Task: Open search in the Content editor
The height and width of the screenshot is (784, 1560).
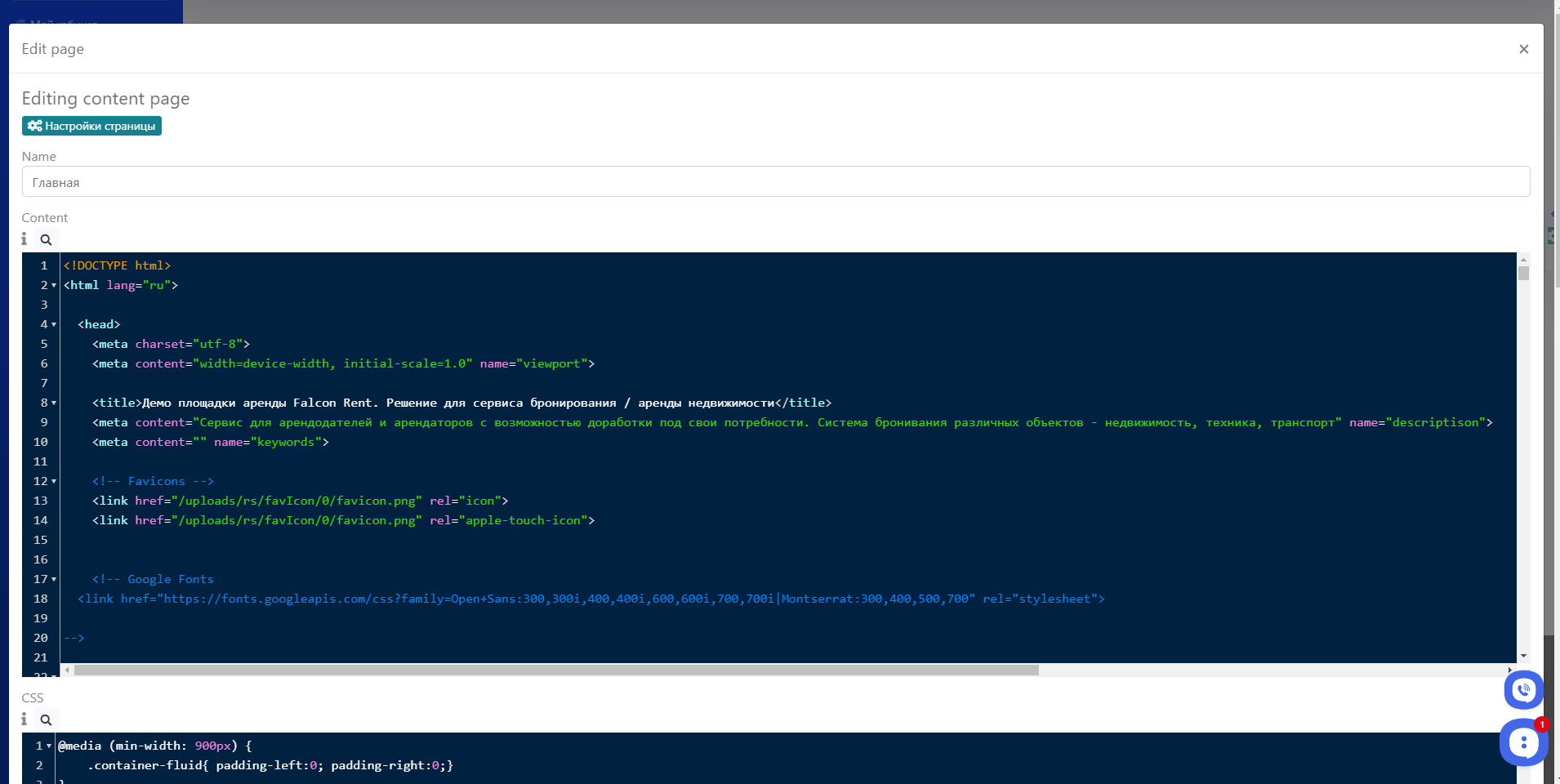Action: point(46,240)
